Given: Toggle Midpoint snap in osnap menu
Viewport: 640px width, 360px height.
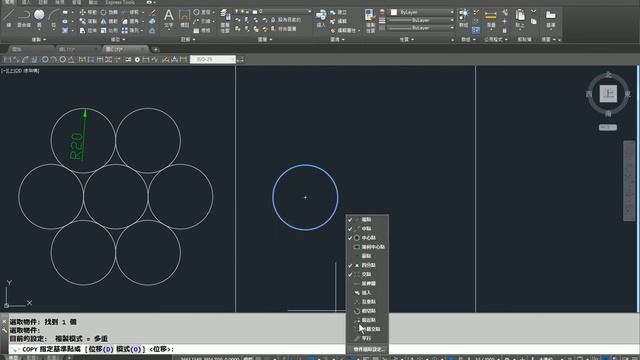Looking at the screenshot, I should pos(367,229).
